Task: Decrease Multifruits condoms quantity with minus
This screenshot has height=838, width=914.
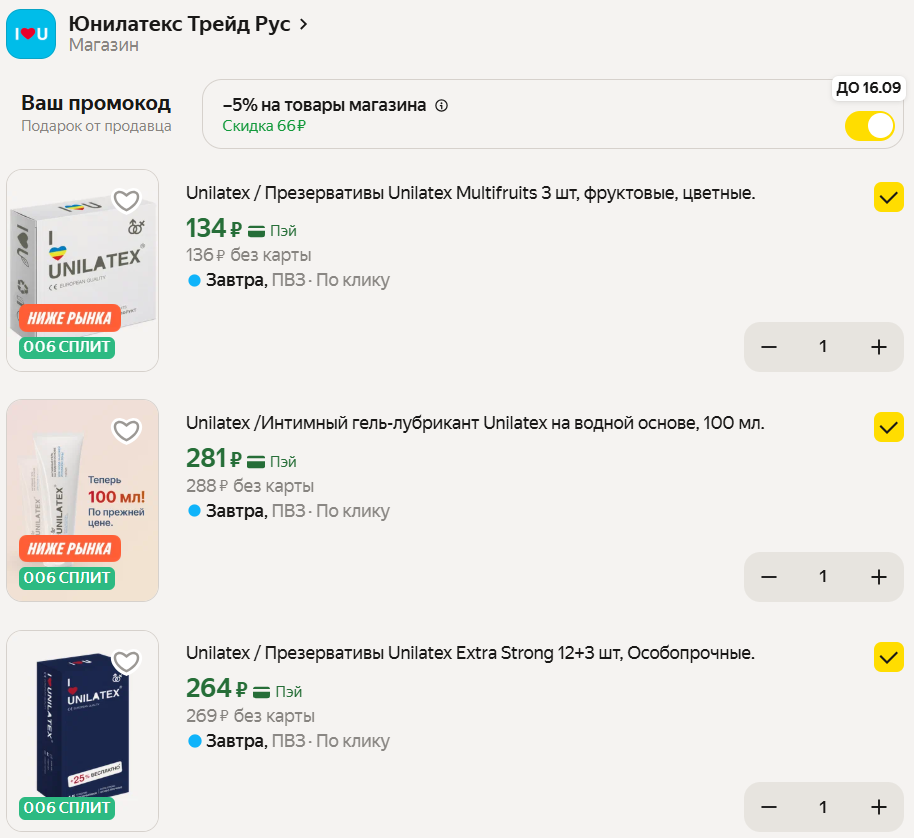Action: point(769,347)
